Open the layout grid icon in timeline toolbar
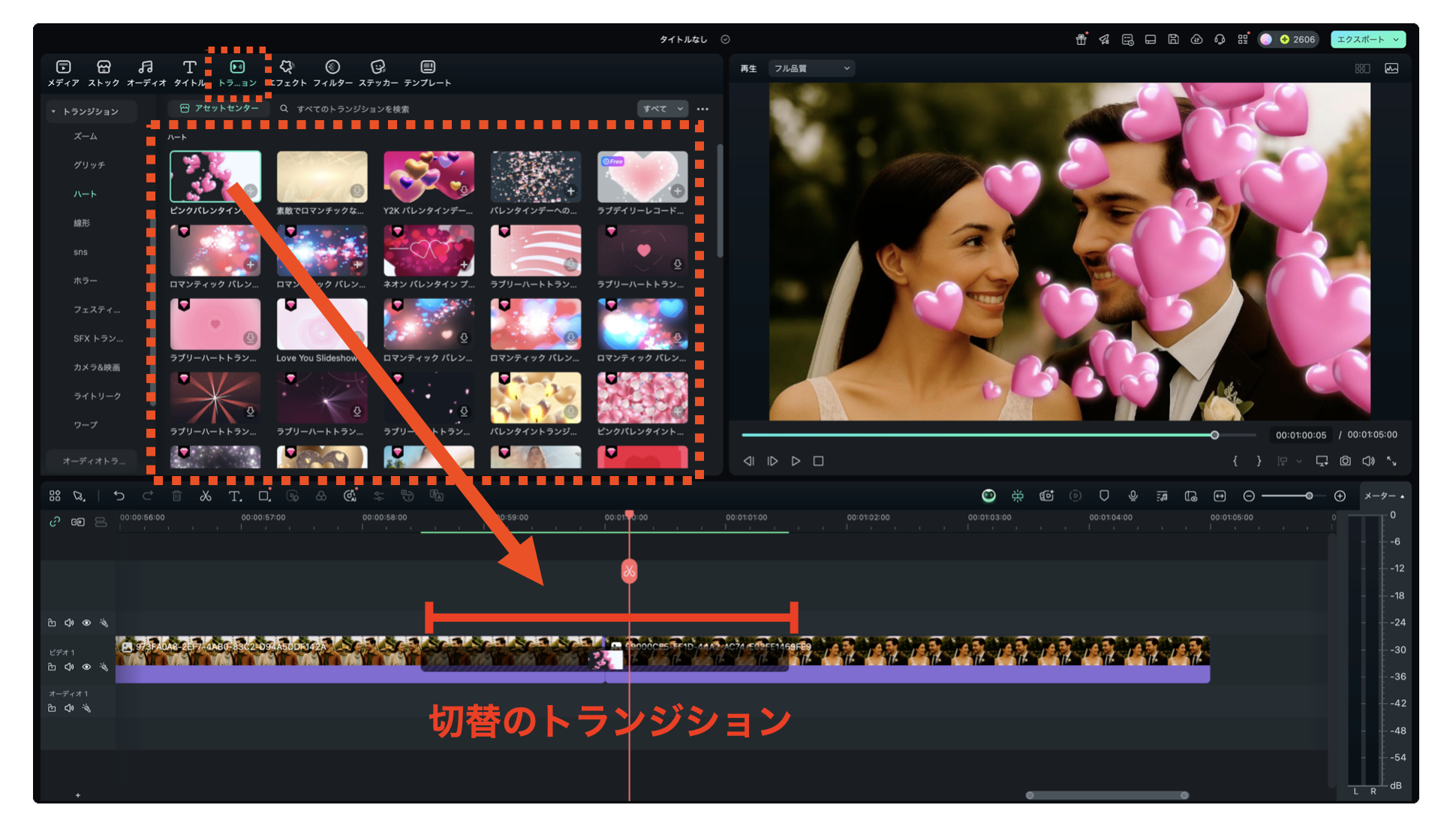Image resolution: width=1456 pixels, height=835 pixels. tap(55, 496)
